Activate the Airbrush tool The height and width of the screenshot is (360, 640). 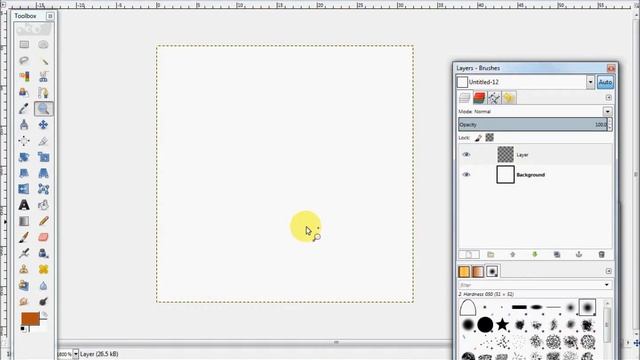pyautogui.click(x=24, y=253)
